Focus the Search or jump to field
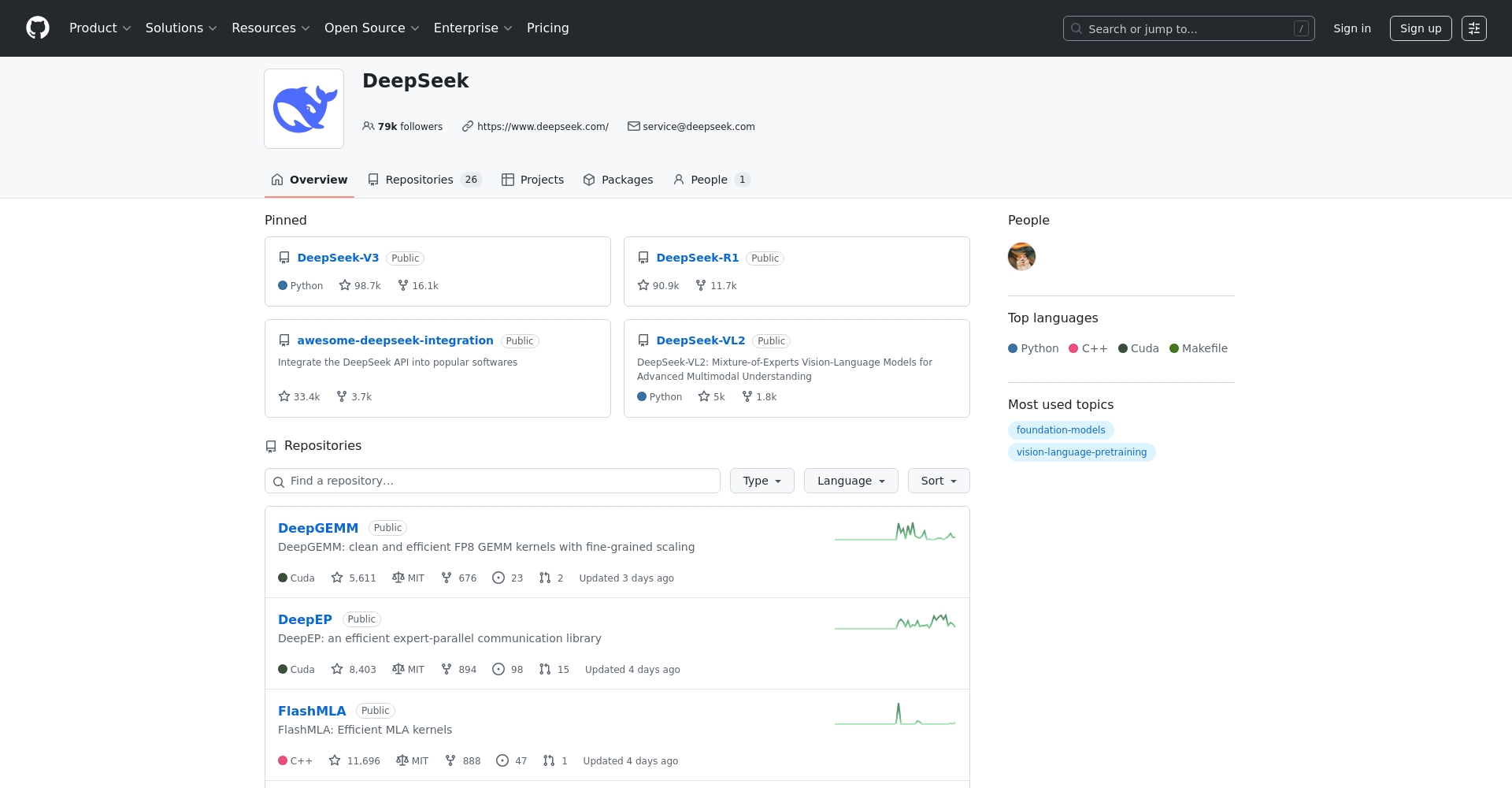This screenshot has width=1512, height=788. pos(1189,28)
